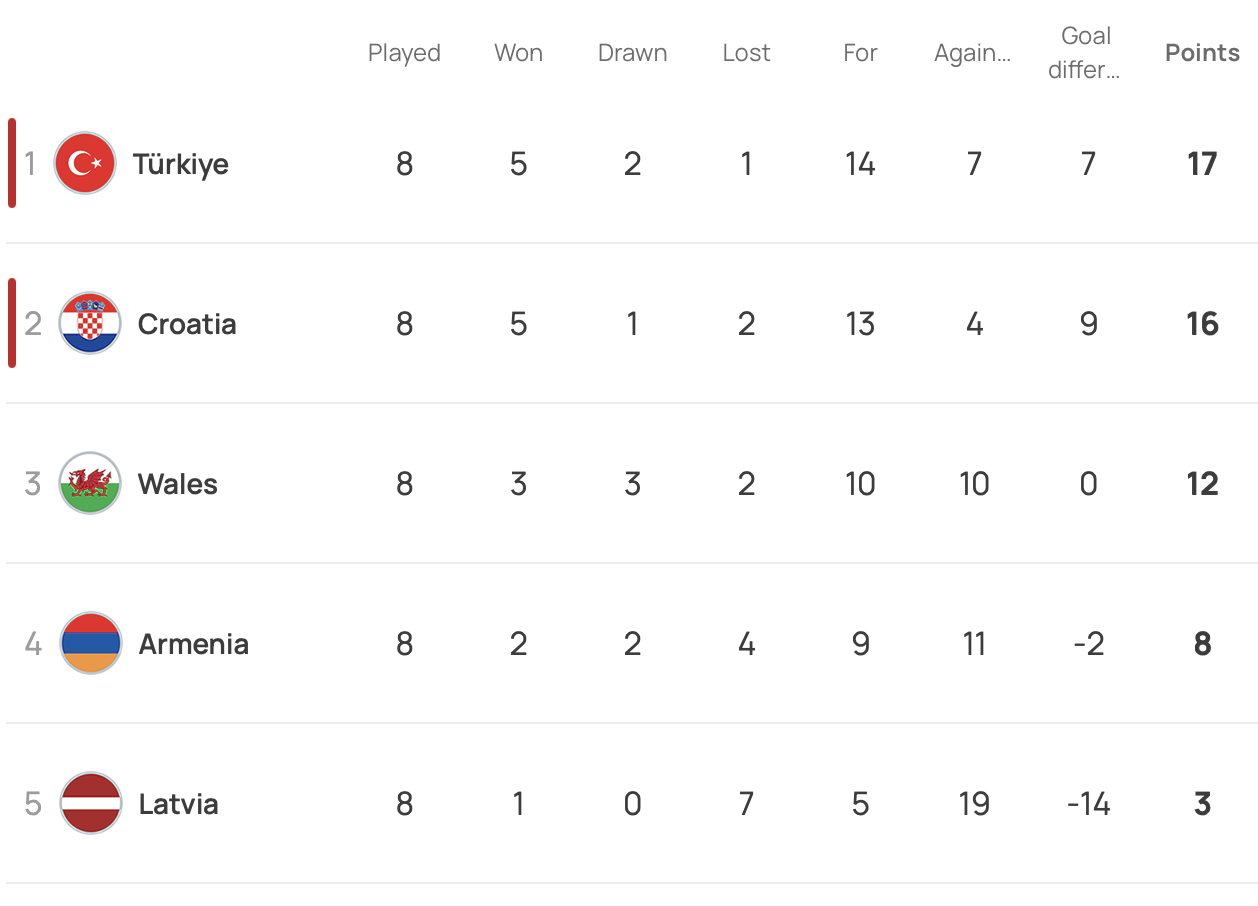Click the Wales dragon flag icon

(x=90, y=483)
